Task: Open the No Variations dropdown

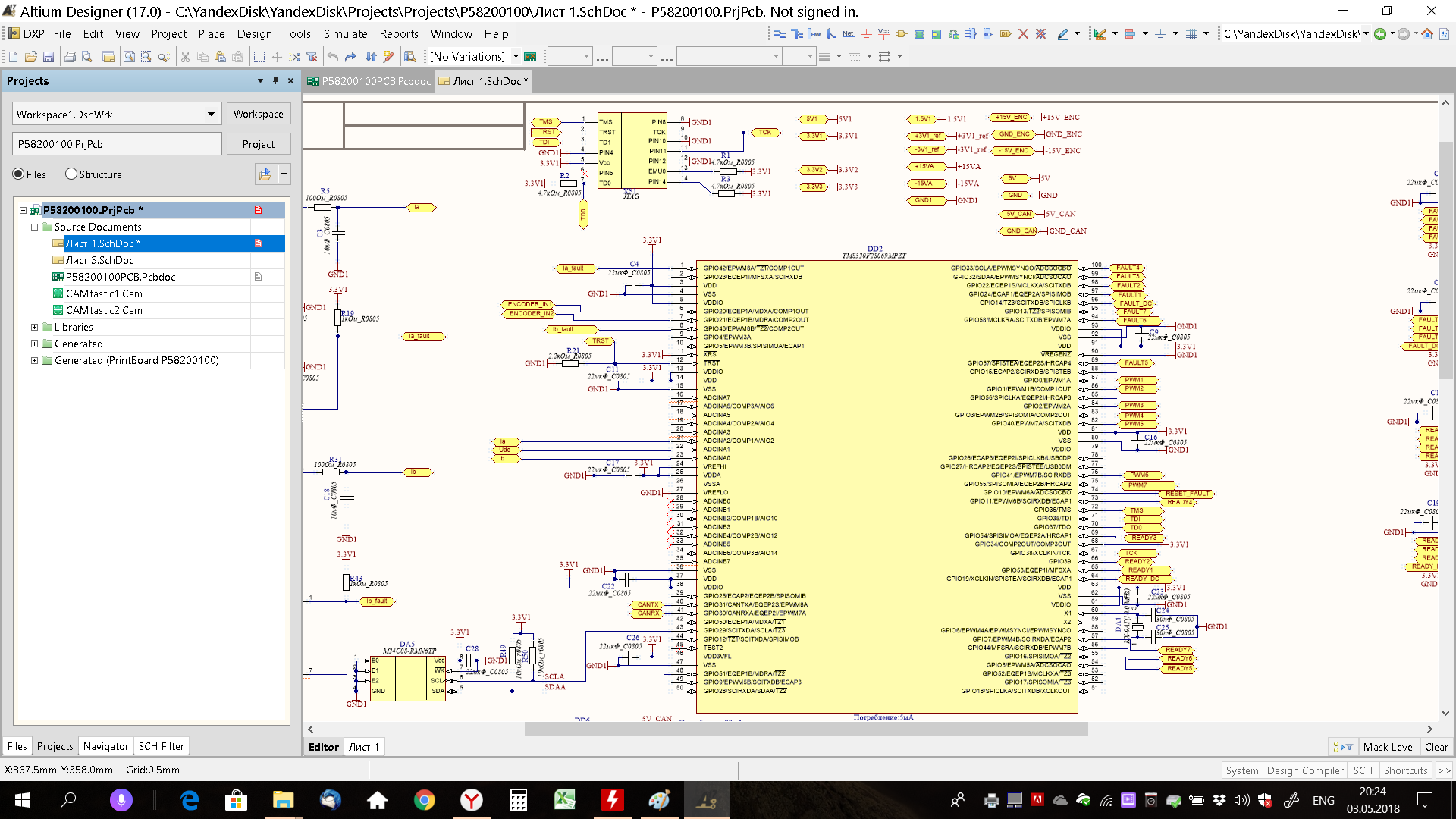Action: 516,57
